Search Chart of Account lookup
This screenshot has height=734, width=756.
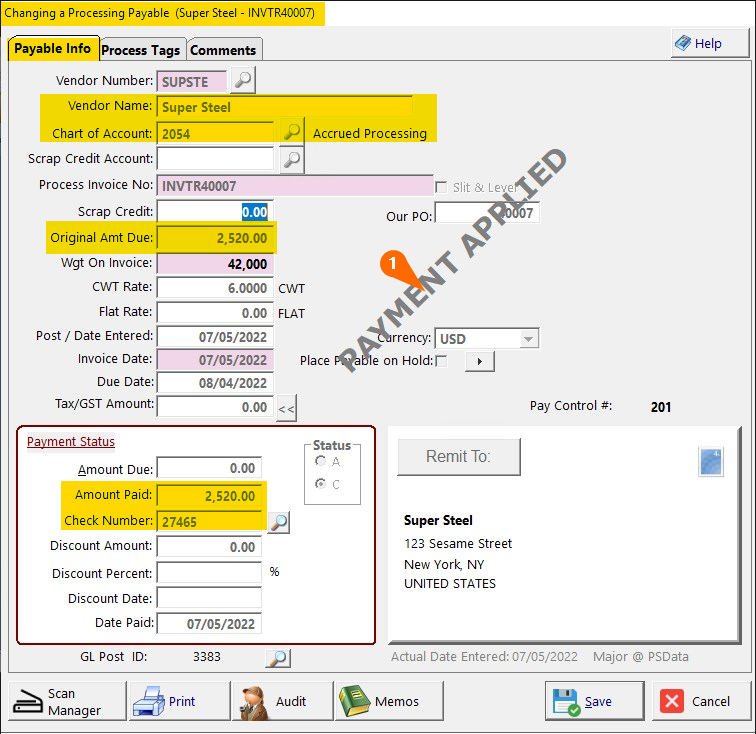[x=292, y=132]
